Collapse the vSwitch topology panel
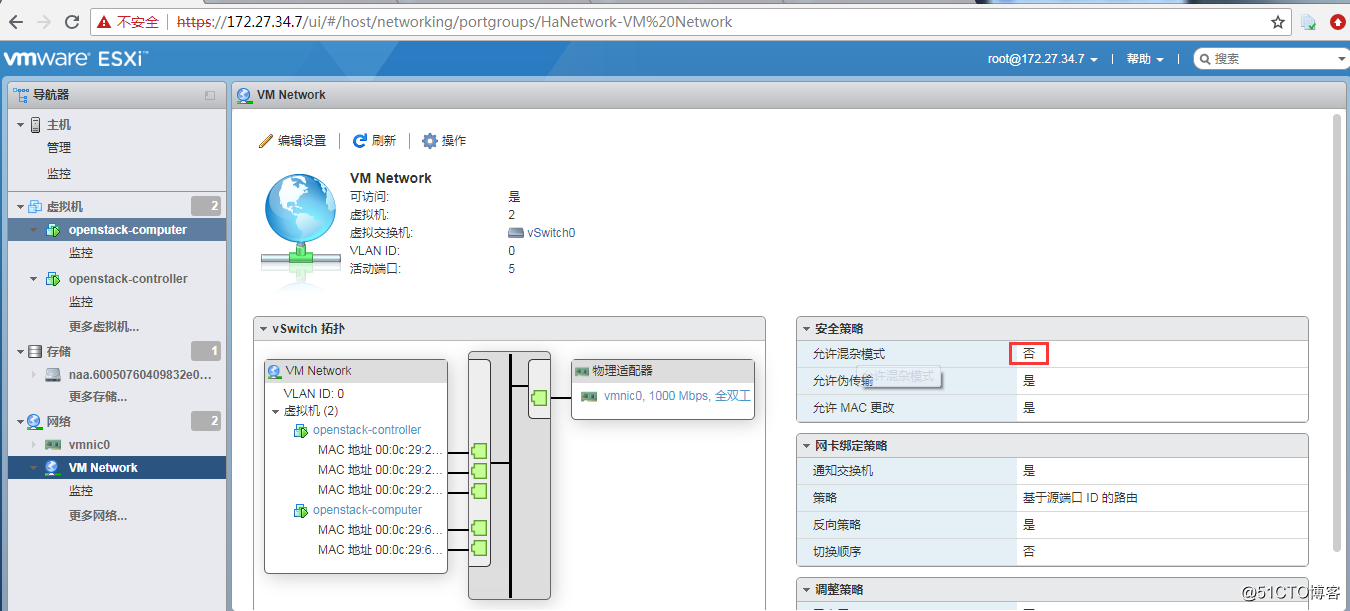The width and height of the screenshot is (1350, 611). [x=264, y=329]
